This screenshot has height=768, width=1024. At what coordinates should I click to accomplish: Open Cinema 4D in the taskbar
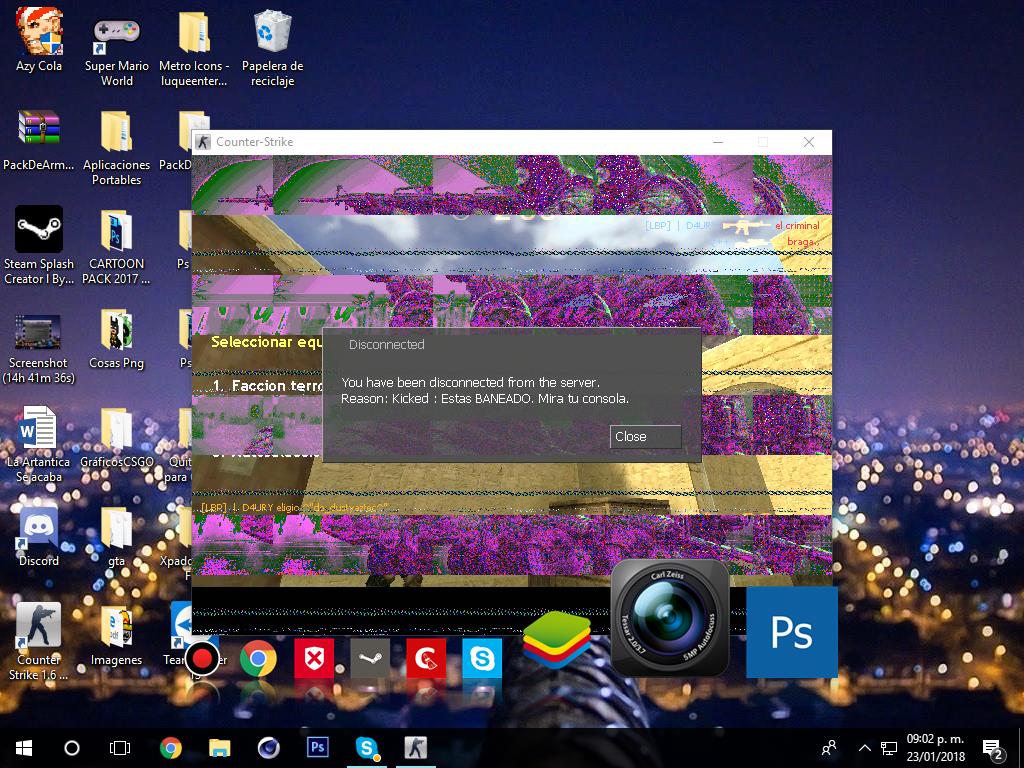coord(268,748)
